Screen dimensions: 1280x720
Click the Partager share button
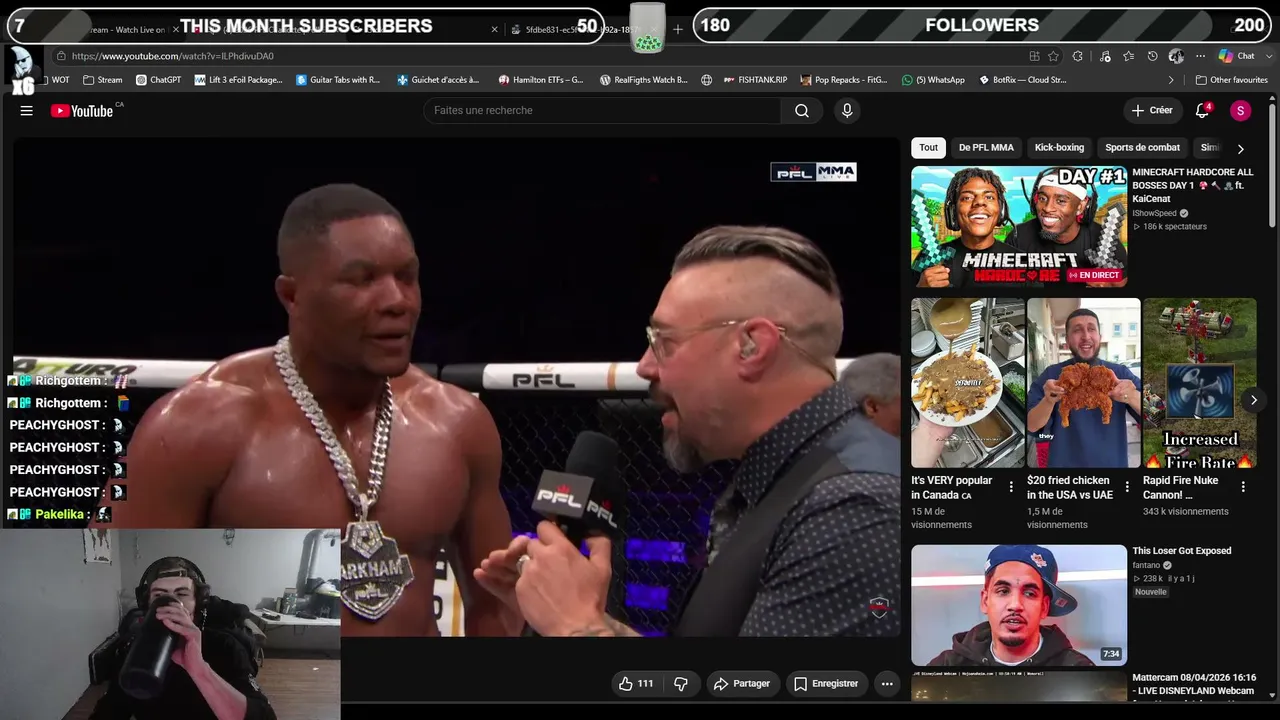(742, 684)
